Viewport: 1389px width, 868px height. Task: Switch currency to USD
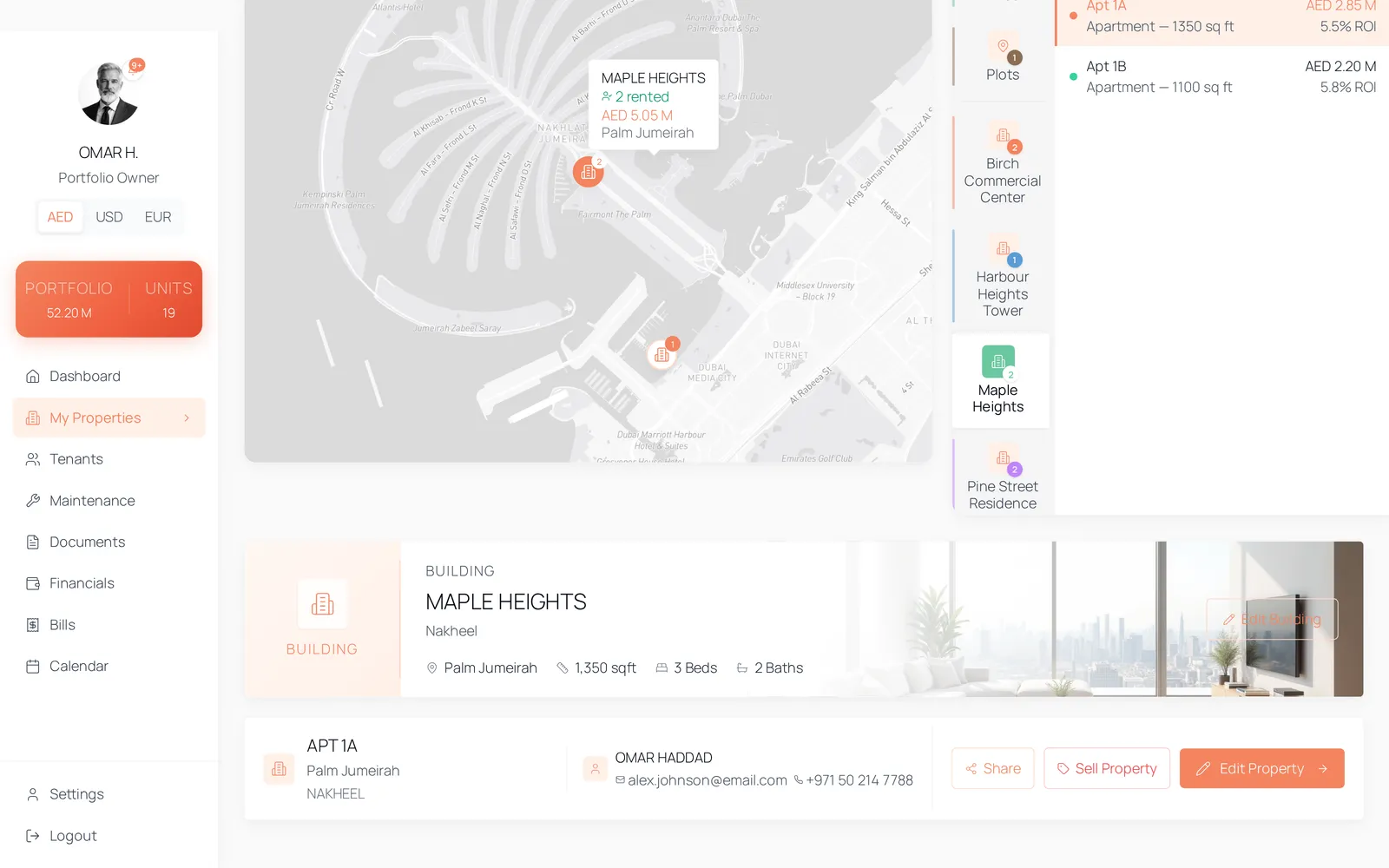point(109,217)
